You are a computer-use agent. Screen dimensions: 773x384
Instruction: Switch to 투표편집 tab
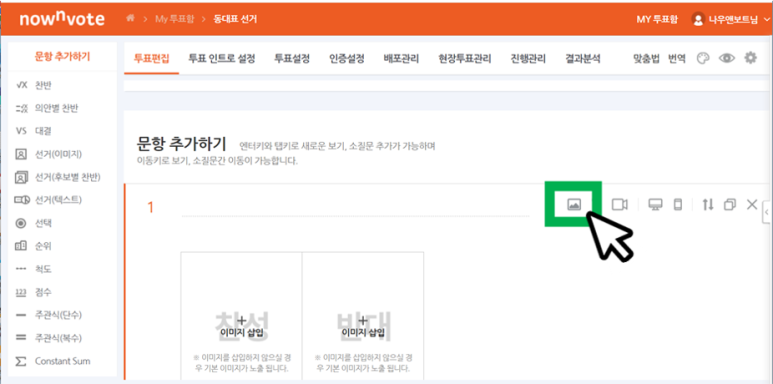(x=151, y=59)
